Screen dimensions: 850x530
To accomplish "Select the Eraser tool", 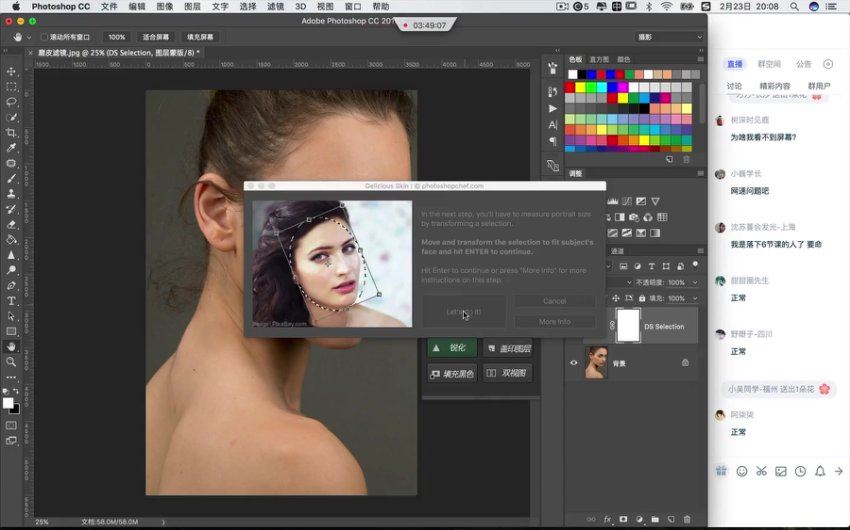I will (11, 224).
